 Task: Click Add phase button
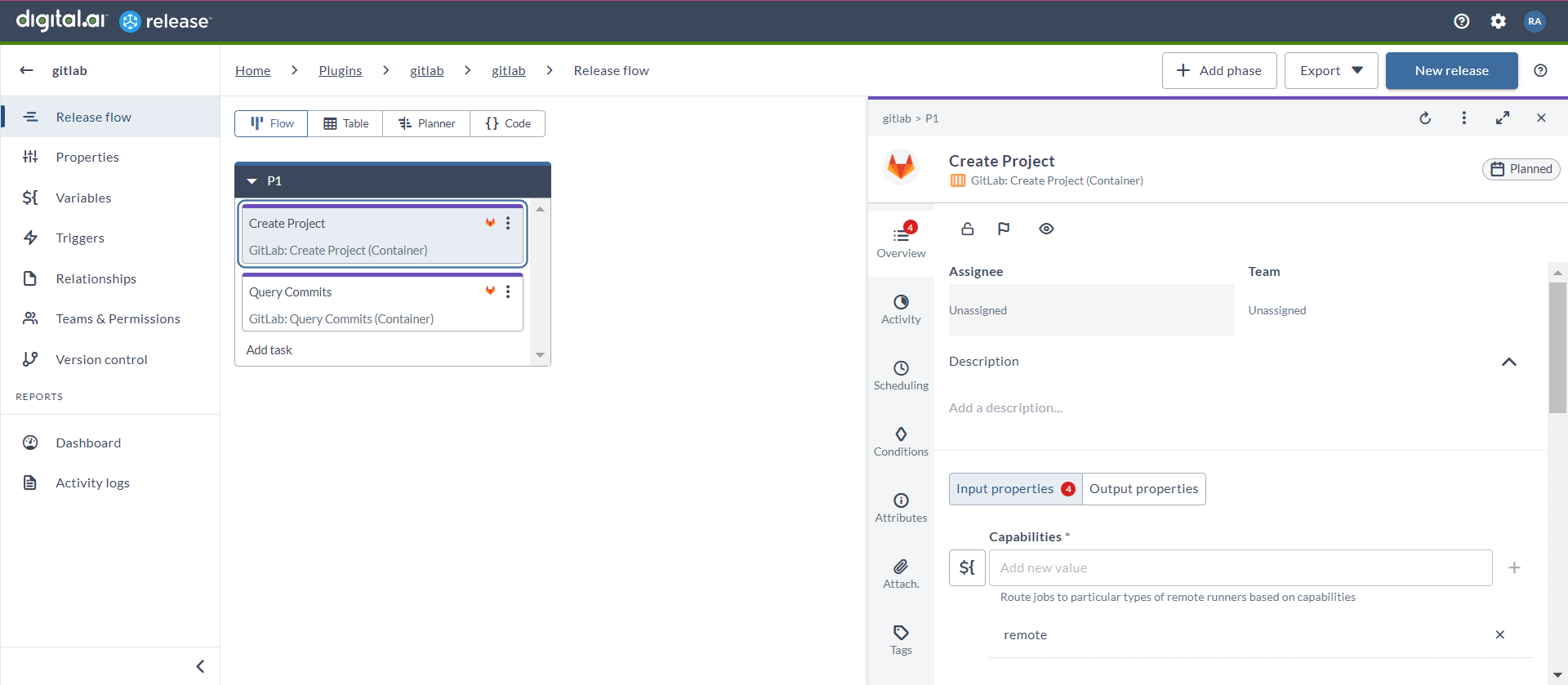click(1218, 70)
